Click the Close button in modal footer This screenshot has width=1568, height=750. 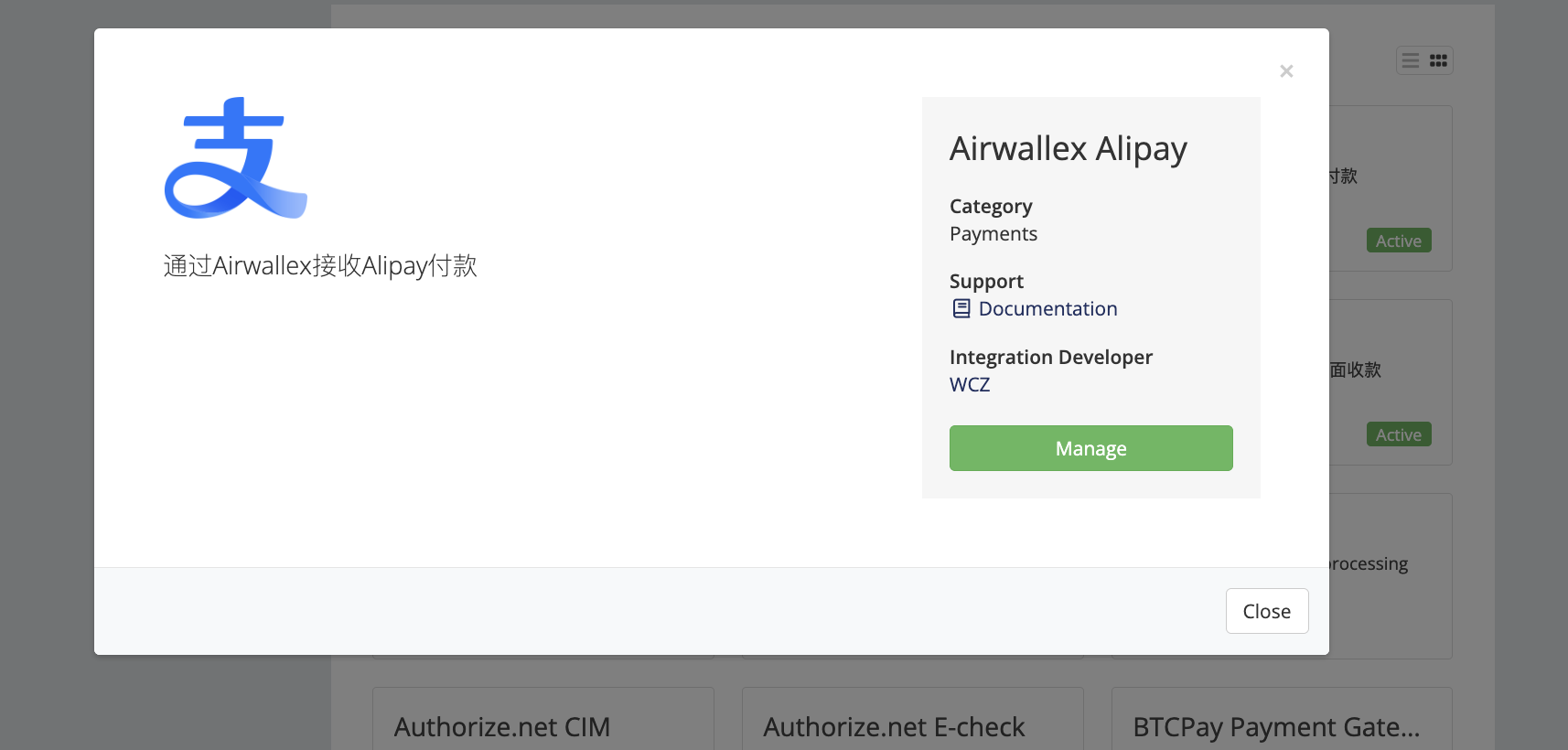coord(1266,611)
